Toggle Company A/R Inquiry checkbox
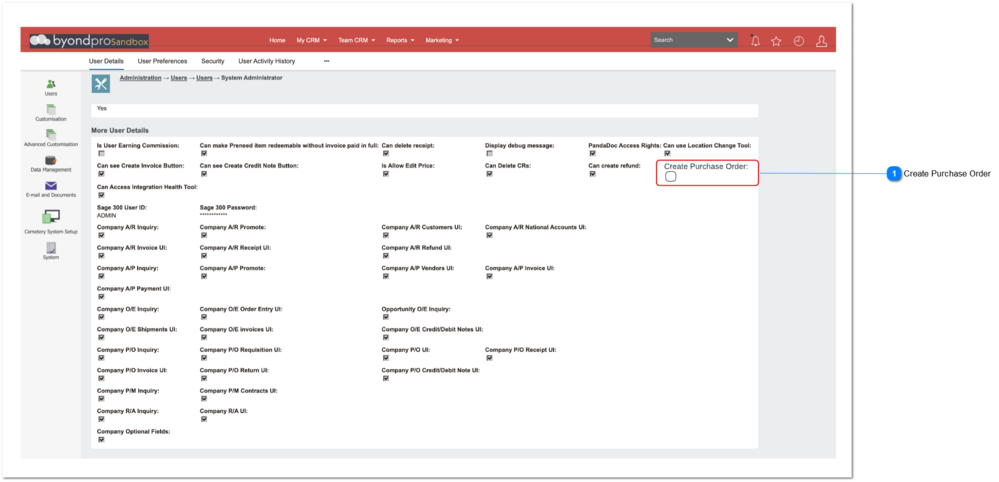The image size is (999, 482). click(101, 235)
